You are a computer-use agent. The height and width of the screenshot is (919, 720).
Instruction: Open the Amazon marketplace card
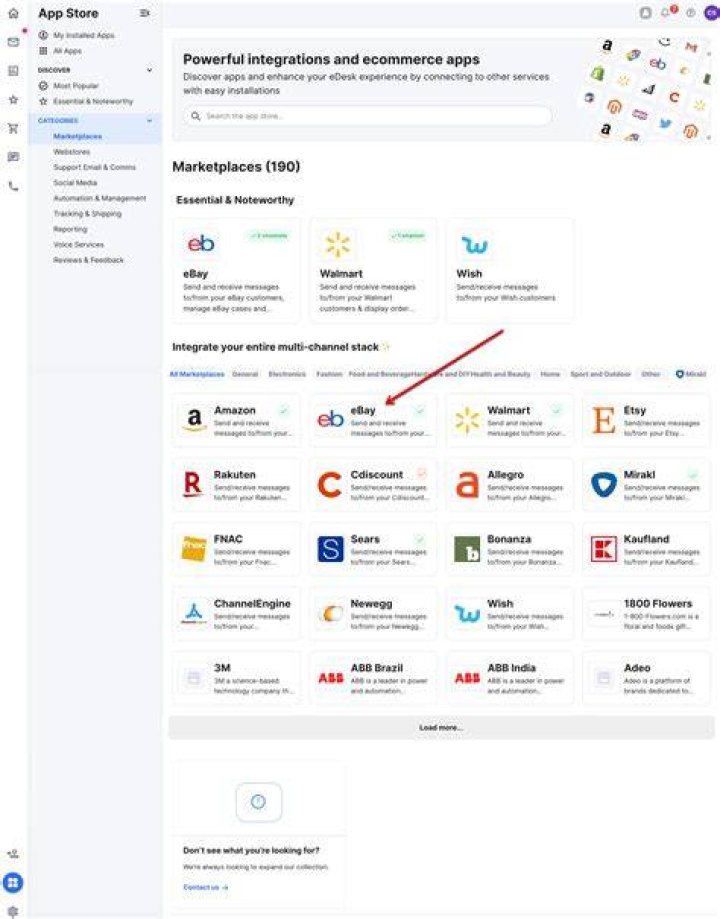click(x=236, y=420)
